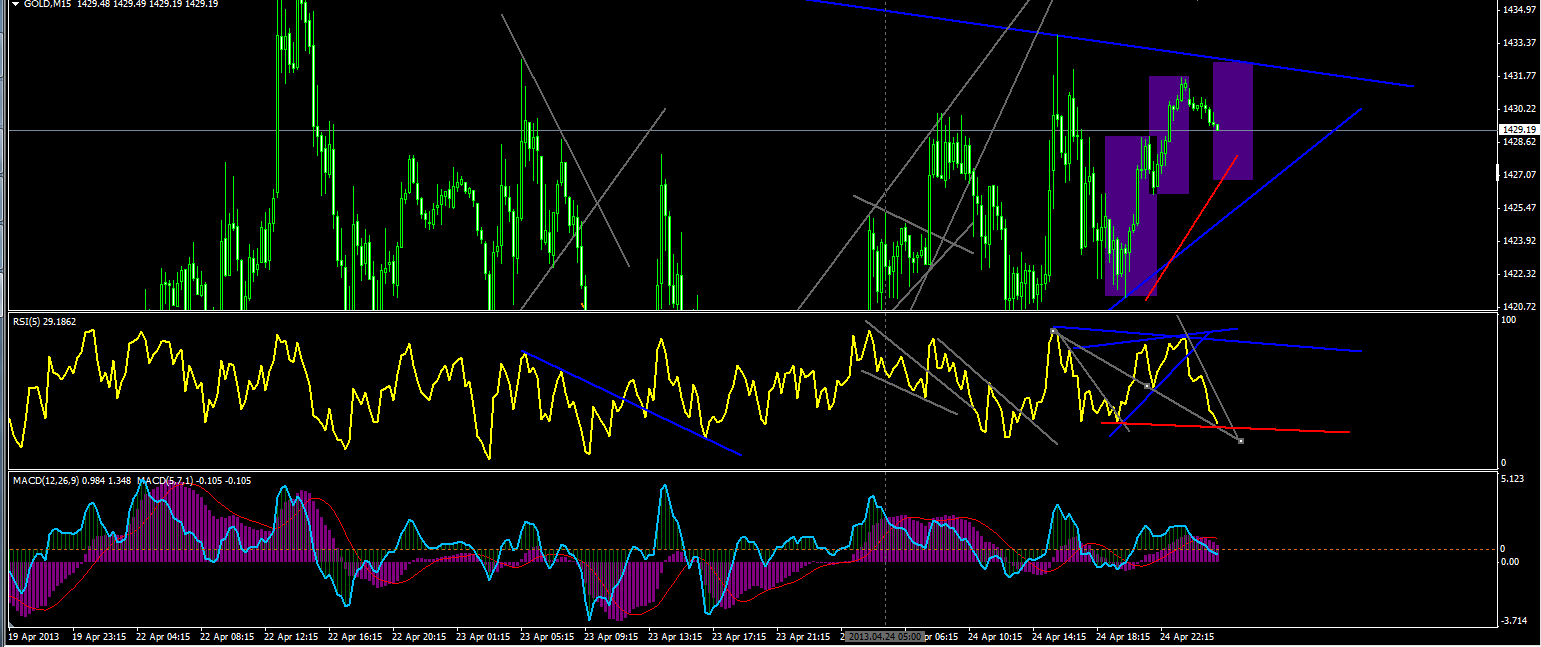Click the middle anchor handle of selected RSI trendline
1541x647 pixels.
[1147, 386]
